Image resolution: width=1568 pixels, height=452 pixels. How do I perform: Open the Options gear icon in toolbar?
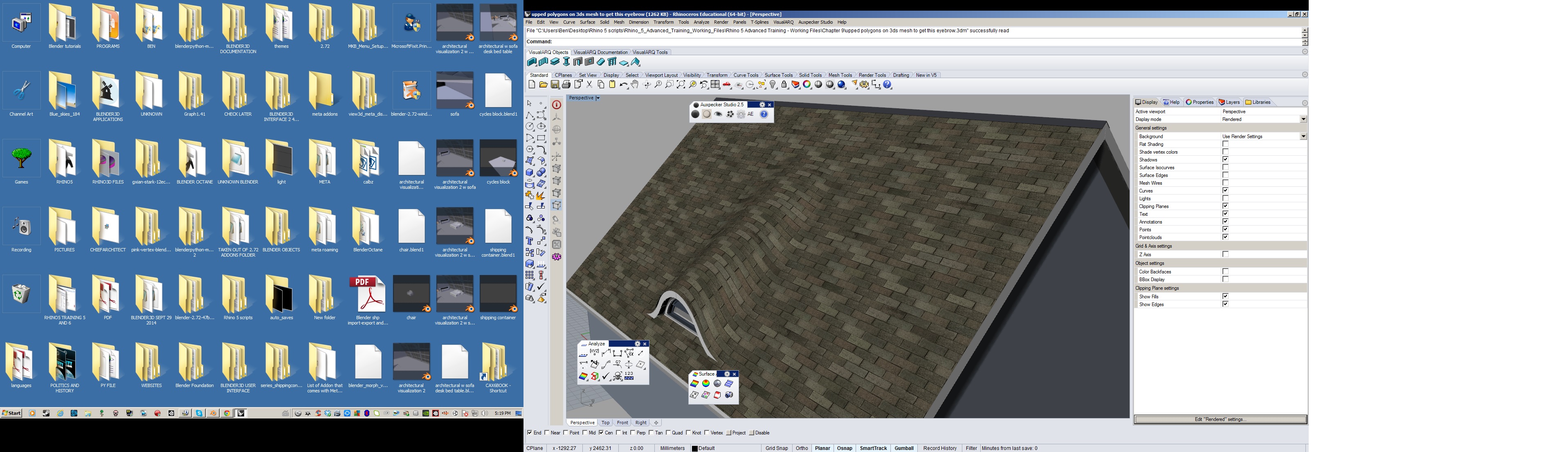864,85
